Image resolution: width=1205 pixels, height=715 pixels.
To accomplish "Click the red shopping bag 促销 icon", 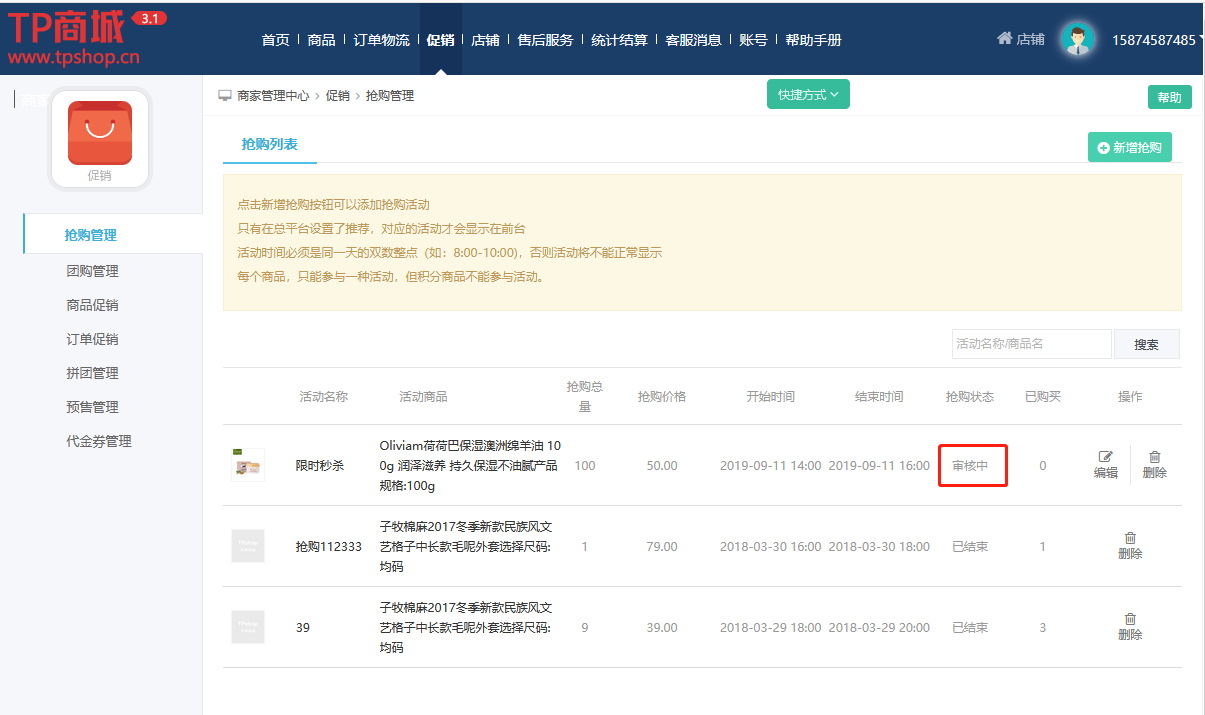I will click(100, 132).
